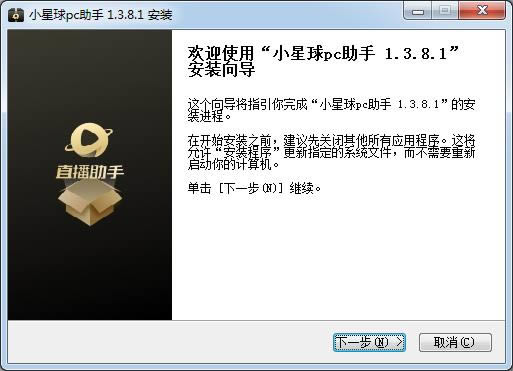Minimize the installer window

coord(417,11)
